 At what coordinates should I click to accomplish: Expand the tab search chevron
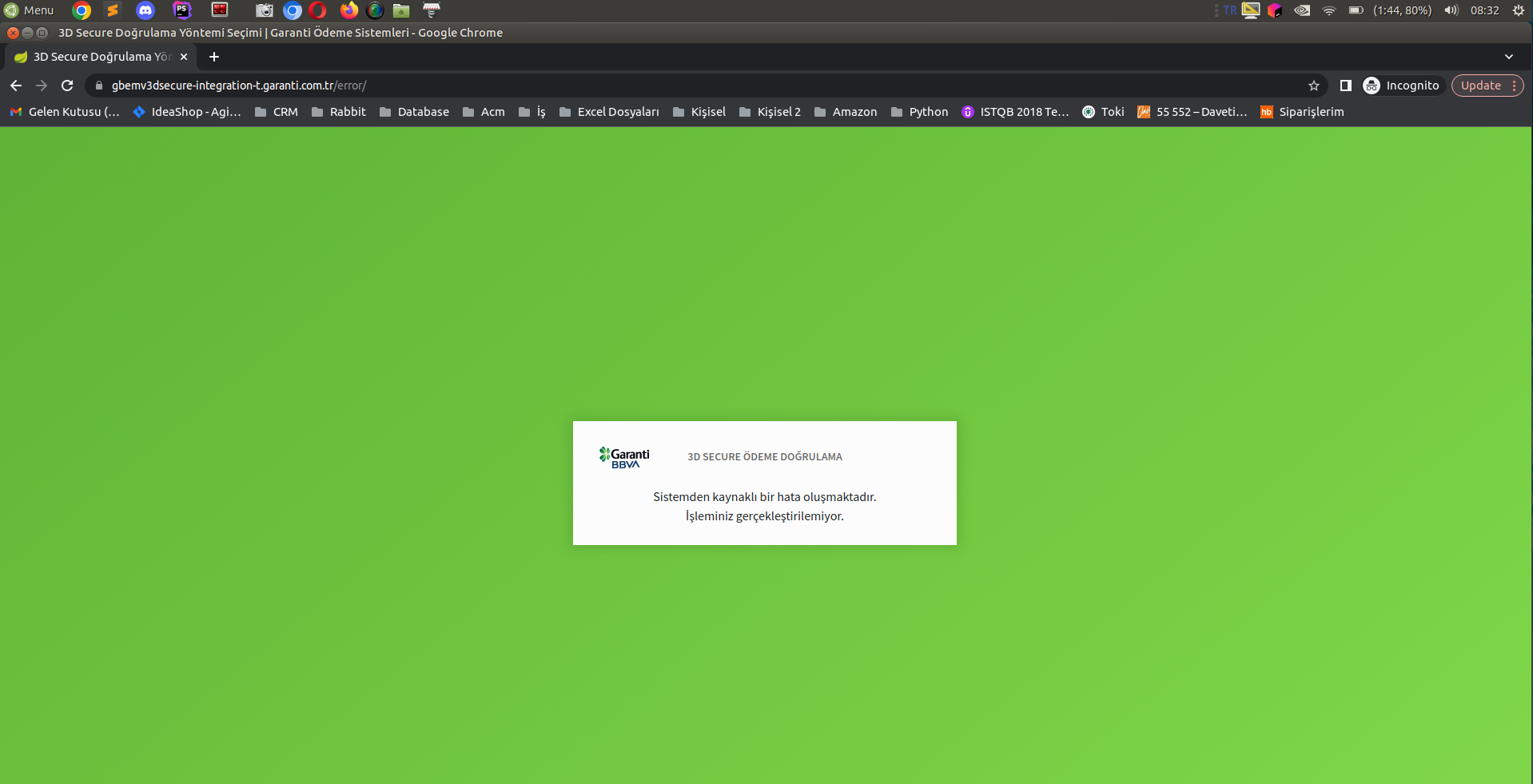pos(1508,57)
